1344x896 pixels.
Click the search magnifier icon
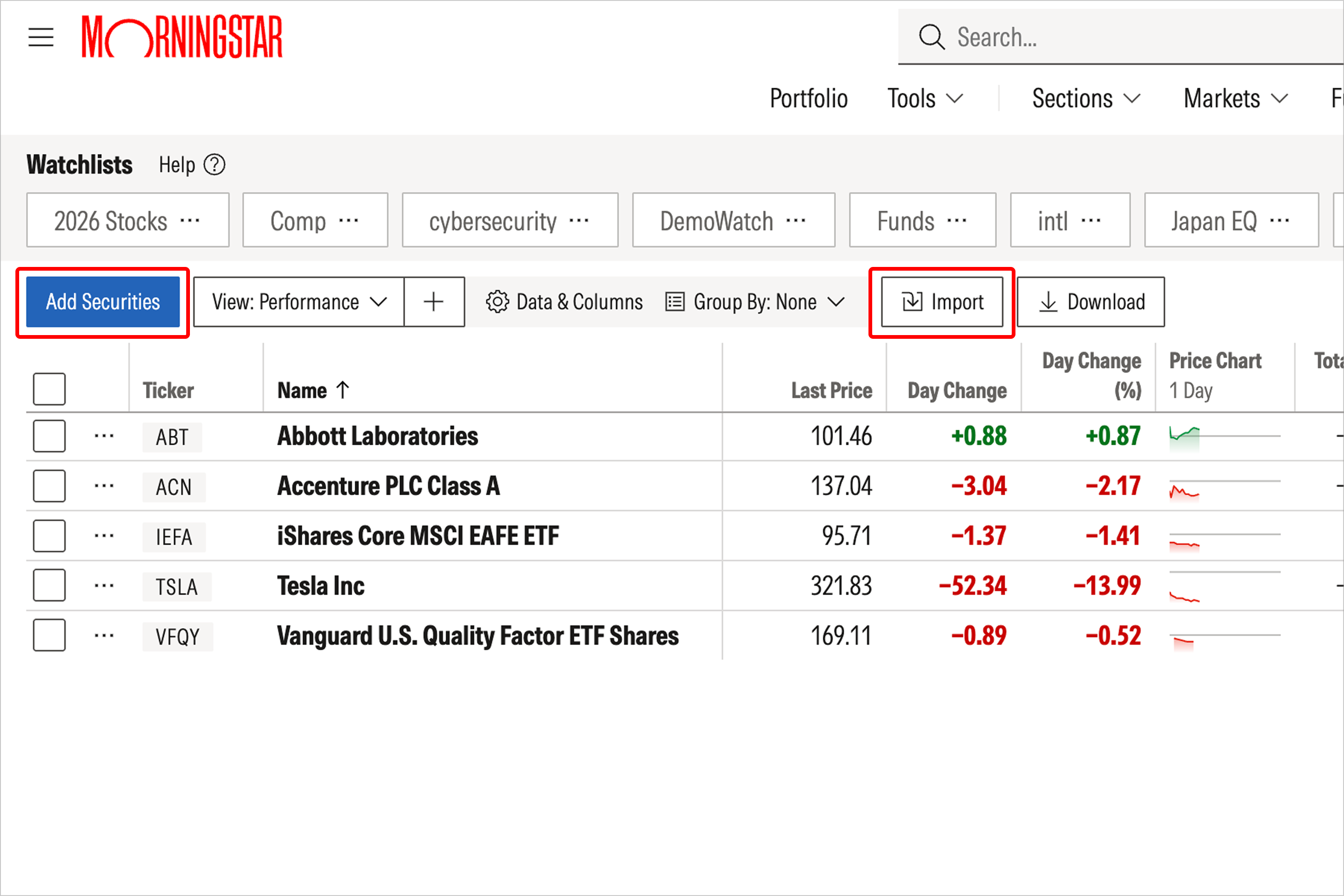click(x=931, y=37)
